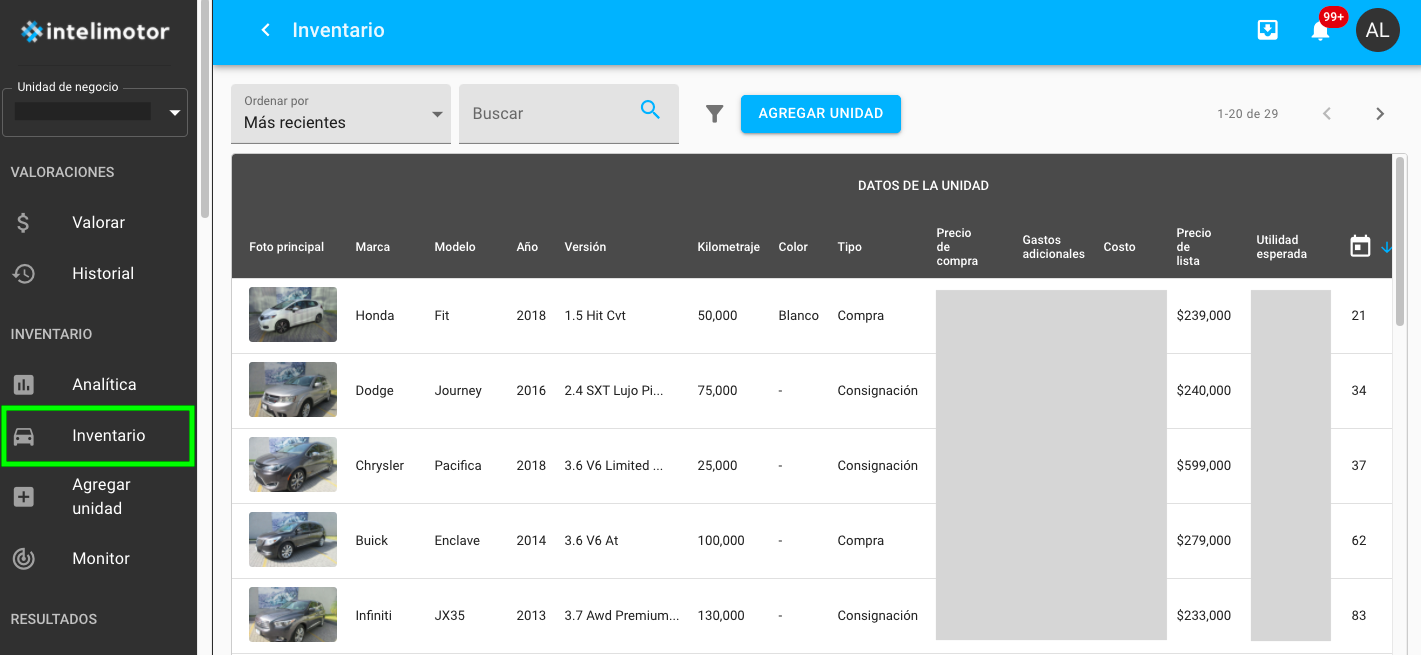This screenshot has height=655, width=1421.
Task: Click the Gastos adicionales column header
Action: [1053, 247]
